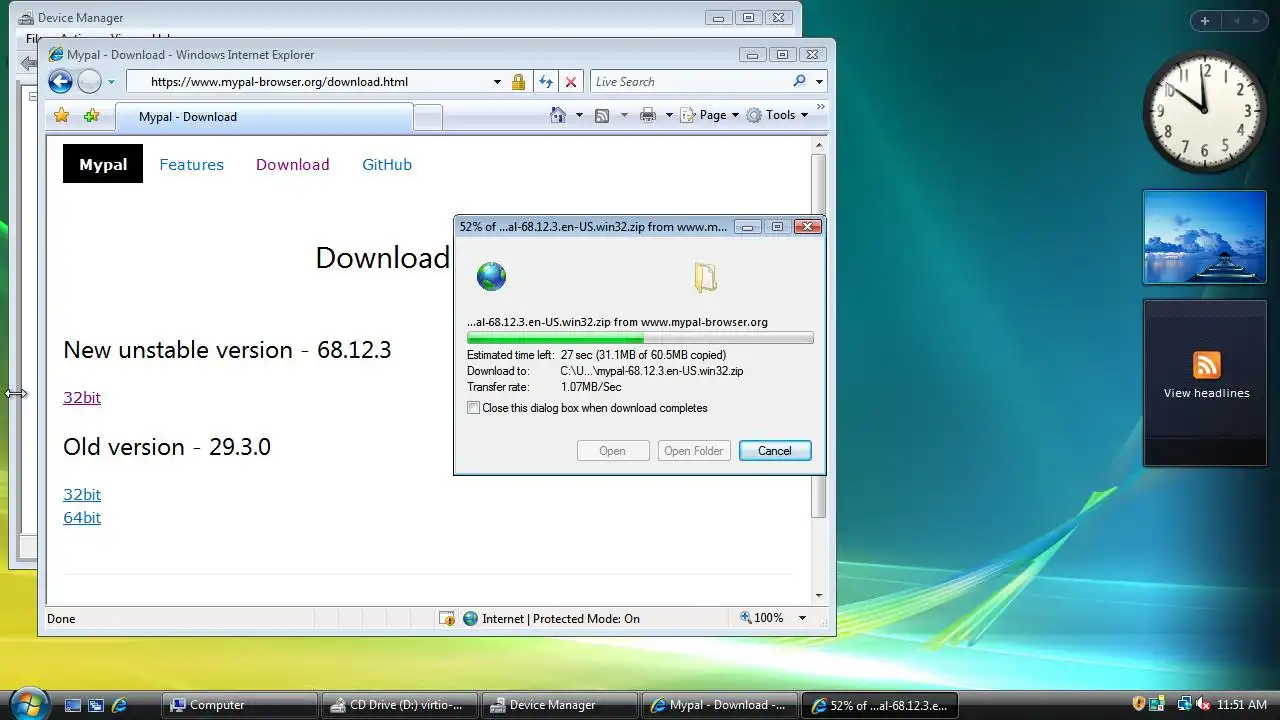
Task: Switch to Device Manager taskbar button
Action: point(560,705)
